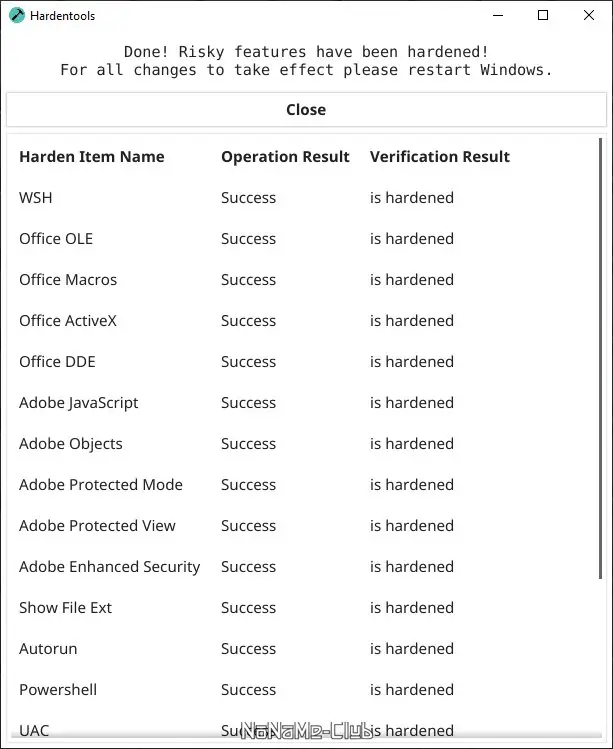Viewport: 613px width, 749px height.
Task: Close the window with the title bar X
Action: click(x=589, y=16)
